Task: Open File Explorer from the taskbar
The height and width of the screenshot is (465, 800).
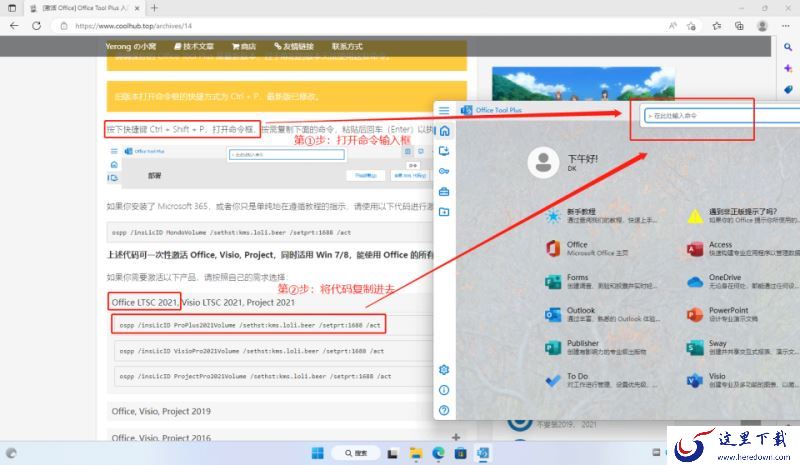Action: coord(416,453)
